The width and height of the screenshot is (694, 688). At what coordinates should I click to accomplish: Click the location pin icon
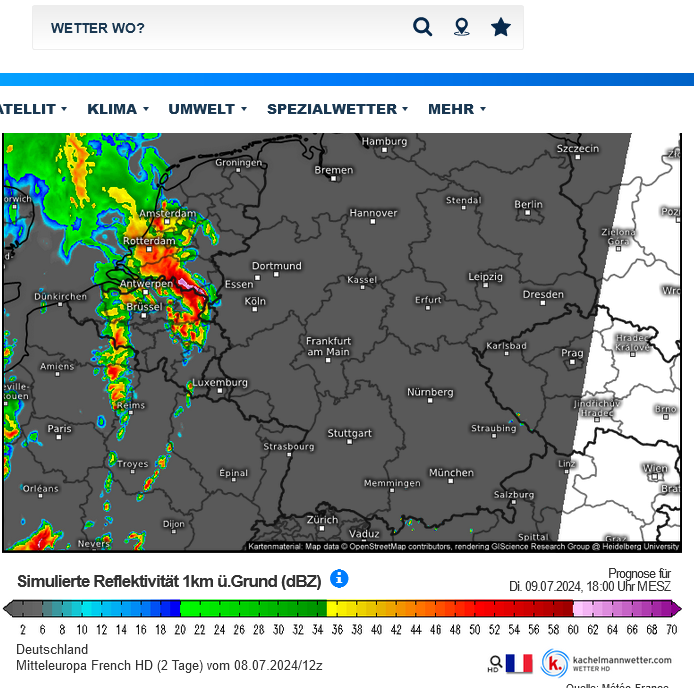click(x=462, y=27)
